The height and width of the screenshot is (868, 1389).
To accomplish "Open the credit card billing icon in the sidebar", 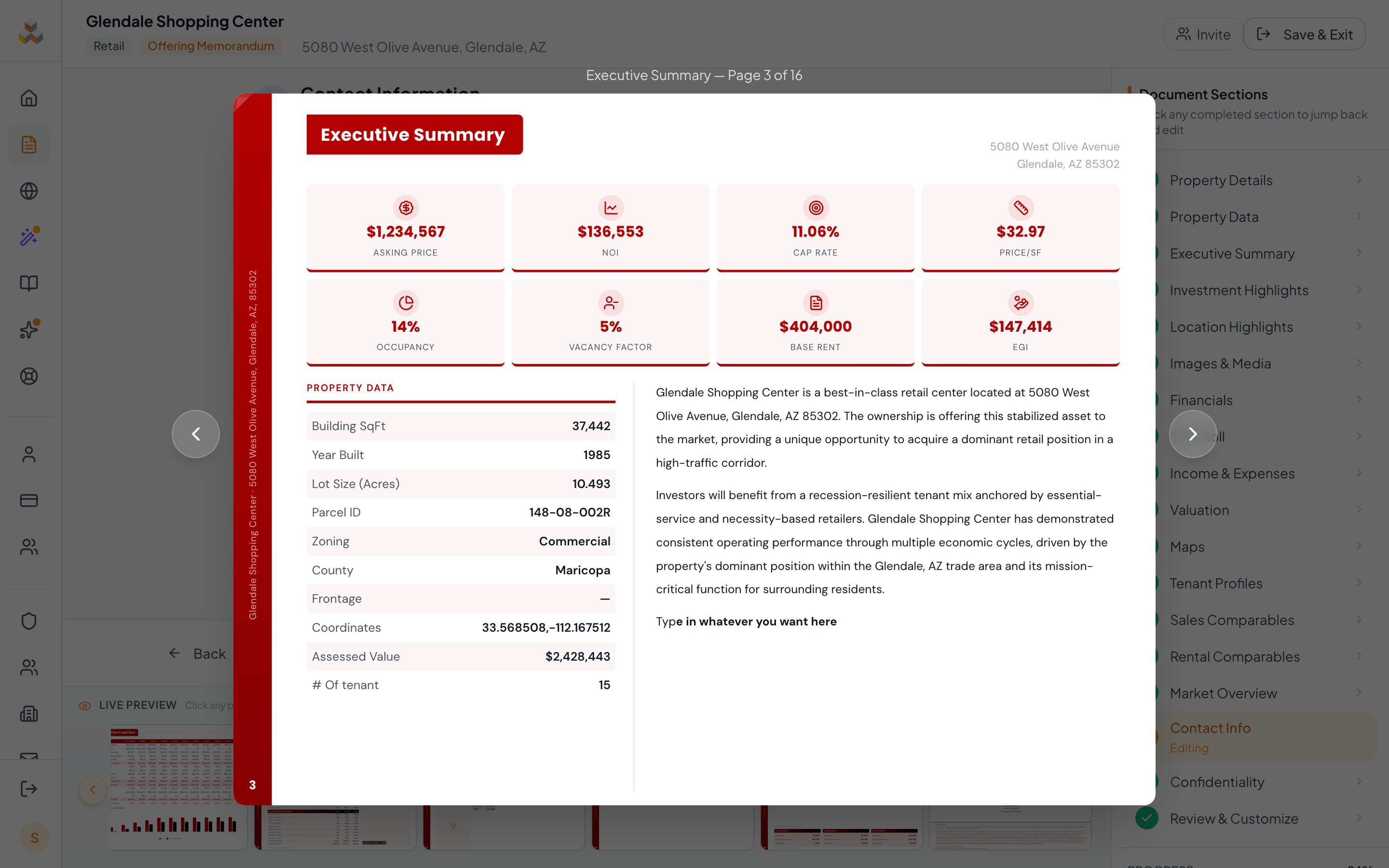I will click(29, 501).
